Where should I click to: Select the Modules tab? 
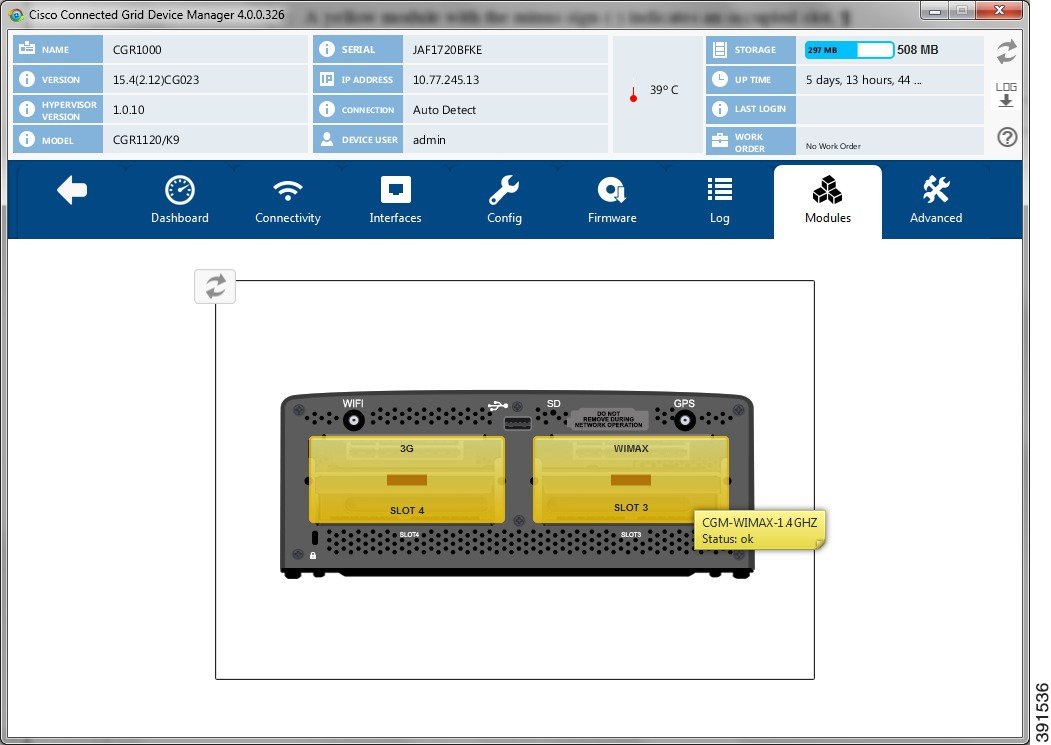[x=828, y=201]
